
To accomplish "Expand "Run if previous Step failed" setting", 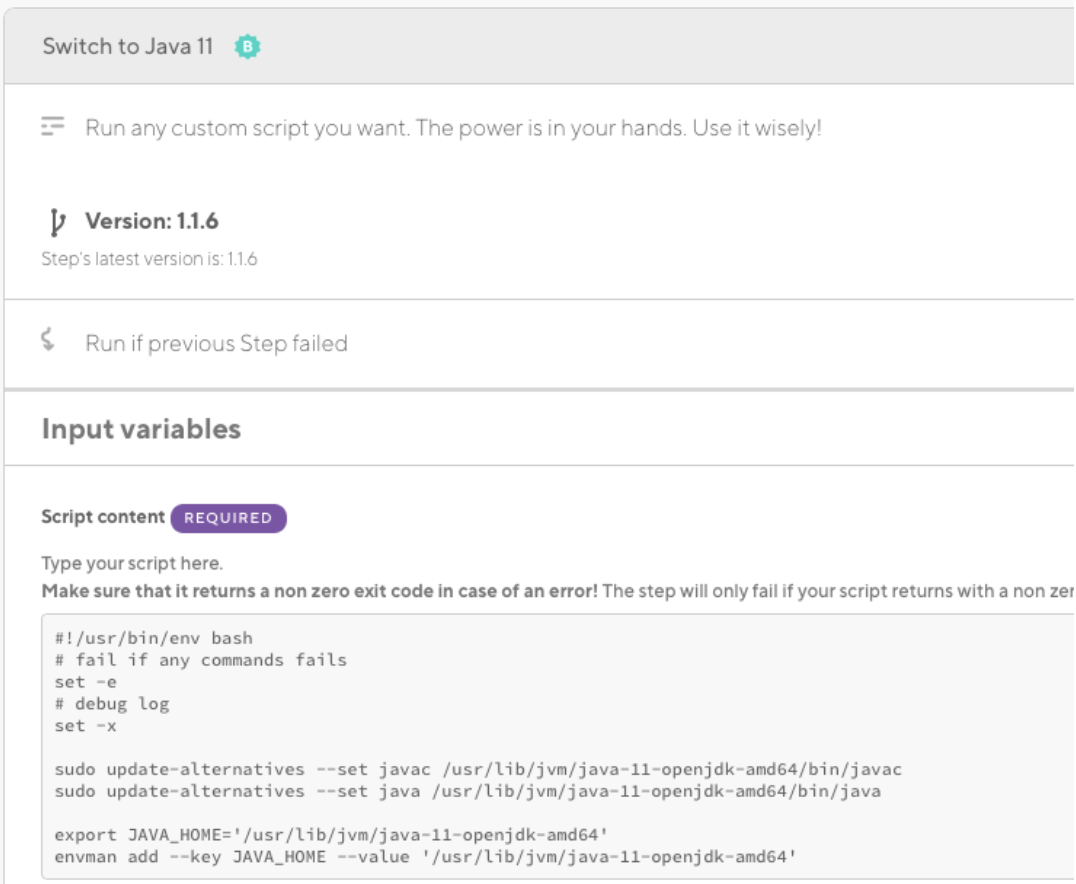I will [216, 343].
